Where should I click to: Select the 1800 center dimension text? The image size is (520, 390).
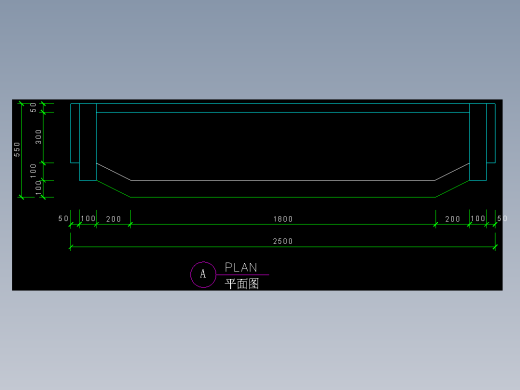[x=283, y=219]
